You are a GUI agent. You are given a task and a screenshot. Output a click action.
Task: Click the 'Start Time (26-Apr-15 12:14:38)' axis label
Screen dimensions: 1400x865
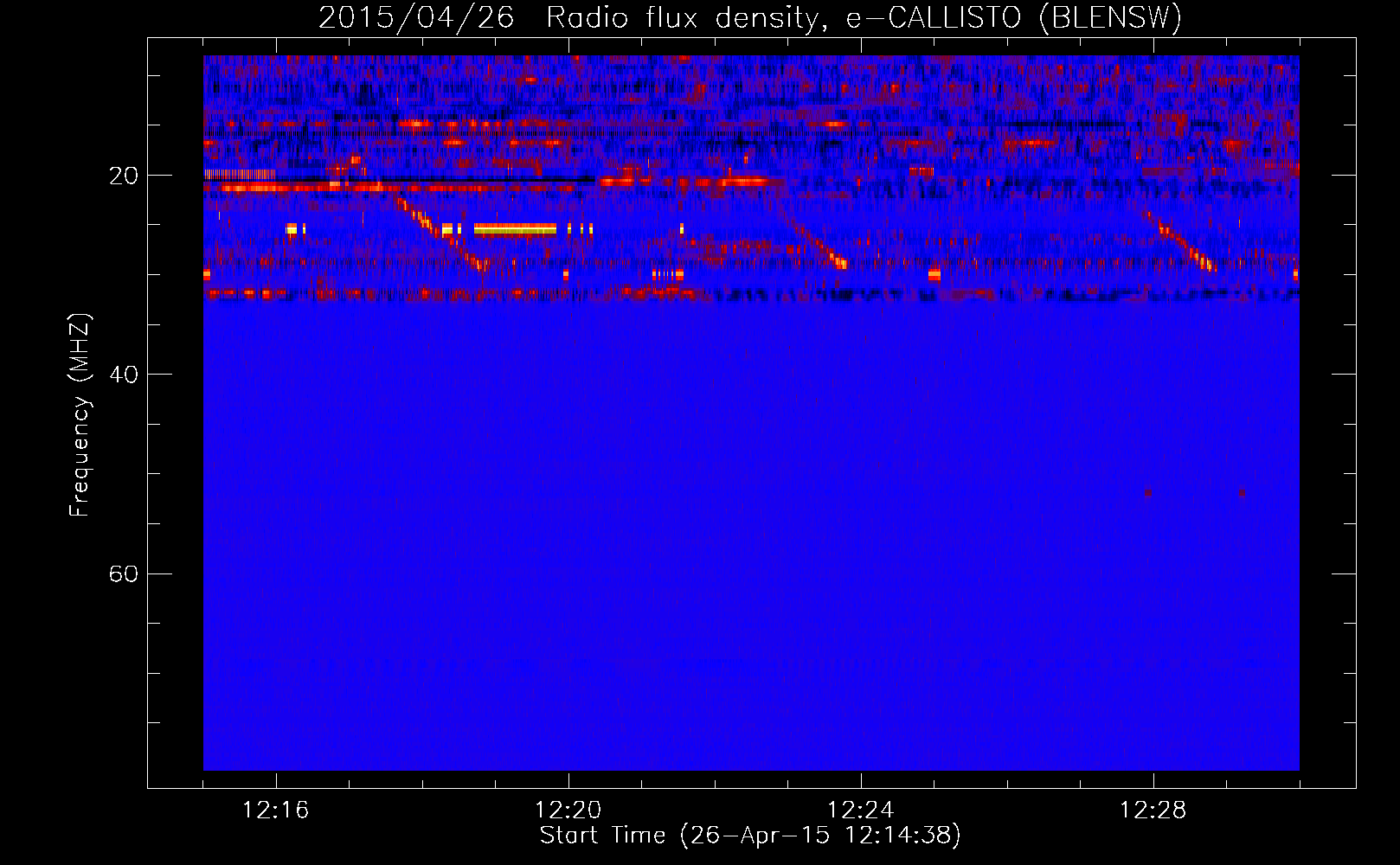[x=750, y=836]
